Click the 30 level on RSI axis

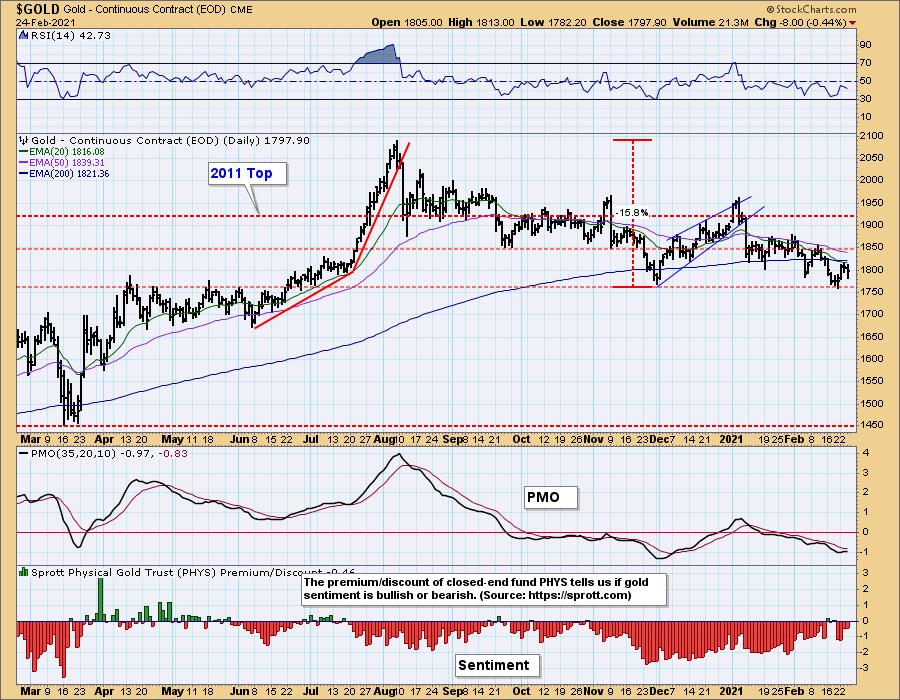(866, 99)
